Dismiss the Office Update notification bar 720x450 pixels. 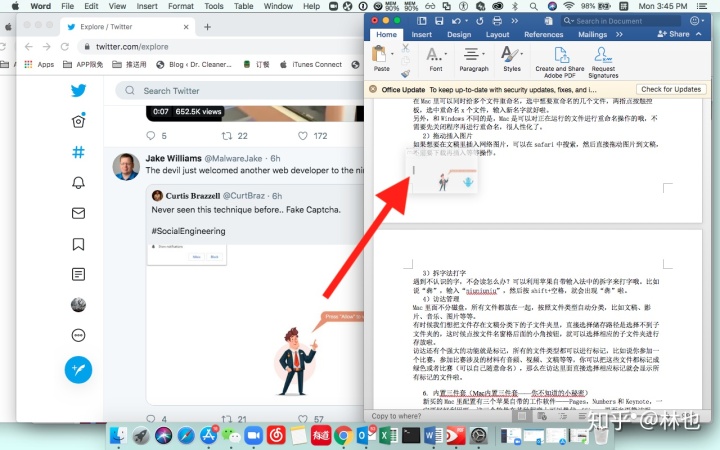point(373,89)
